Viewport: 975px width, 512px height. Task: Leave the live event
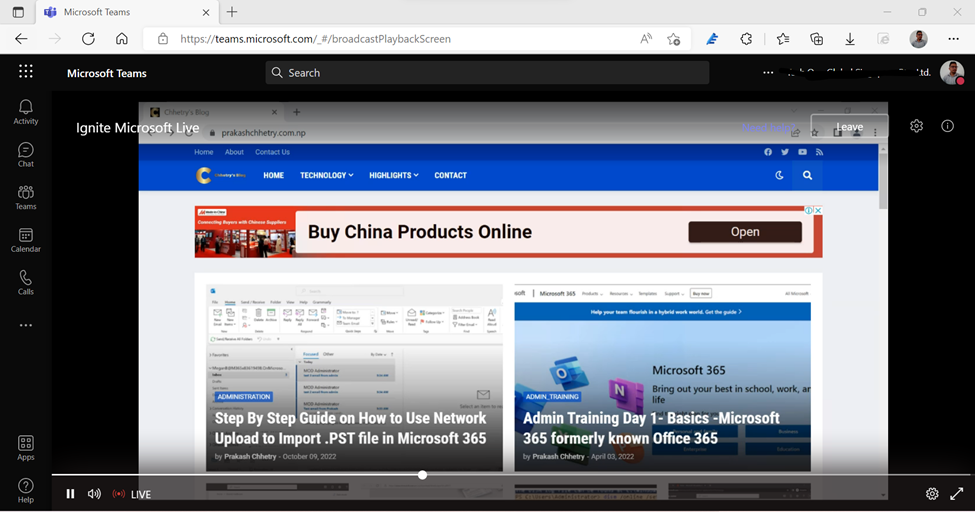tap(849, 127)
